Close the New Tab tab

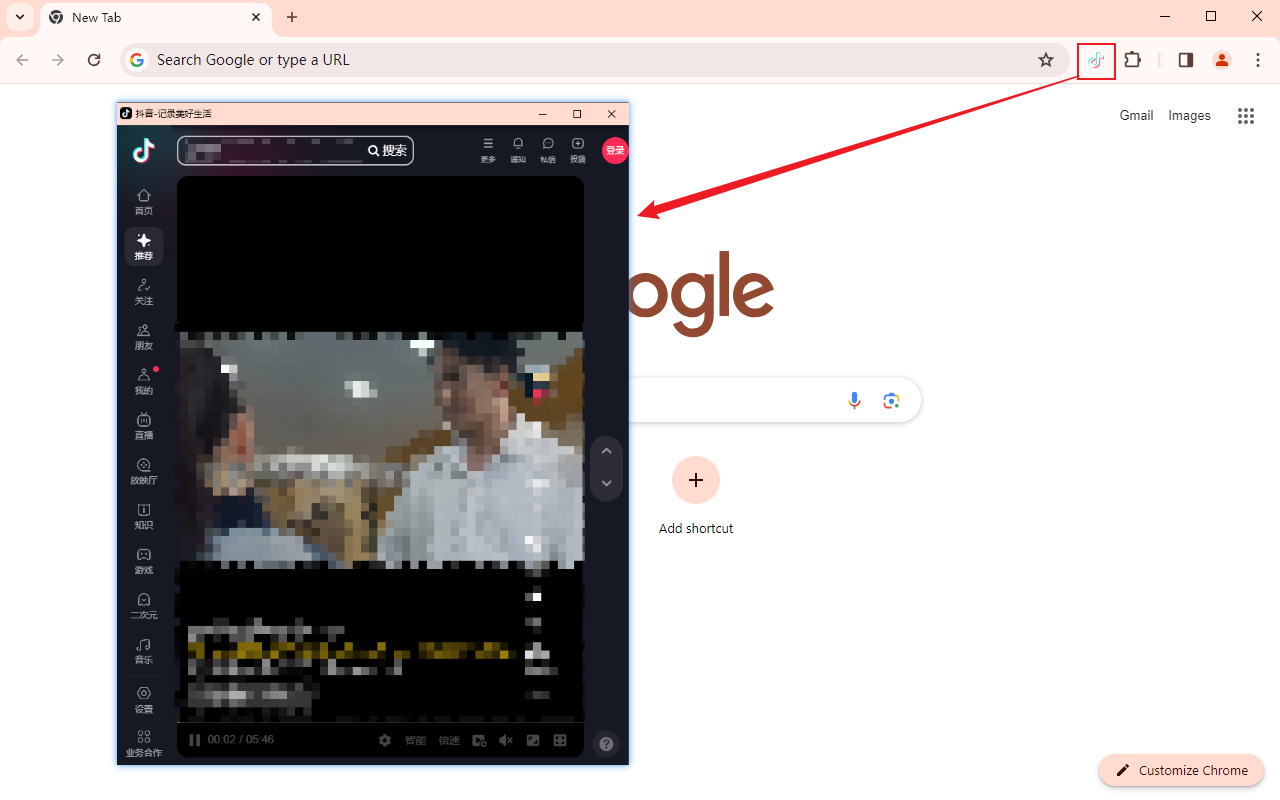tap(256, 17)
